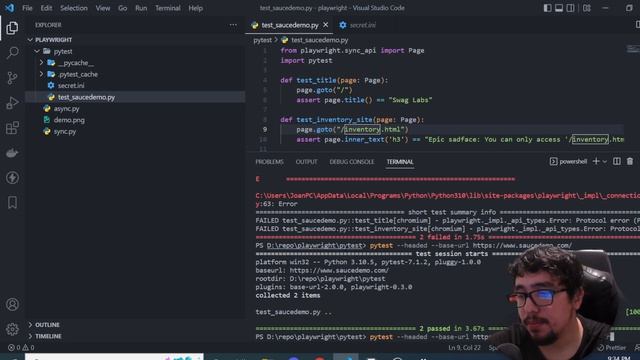Switch to the PROBLEMS panel tab
This screenshot has width=640, height=360.
point(269,162)
